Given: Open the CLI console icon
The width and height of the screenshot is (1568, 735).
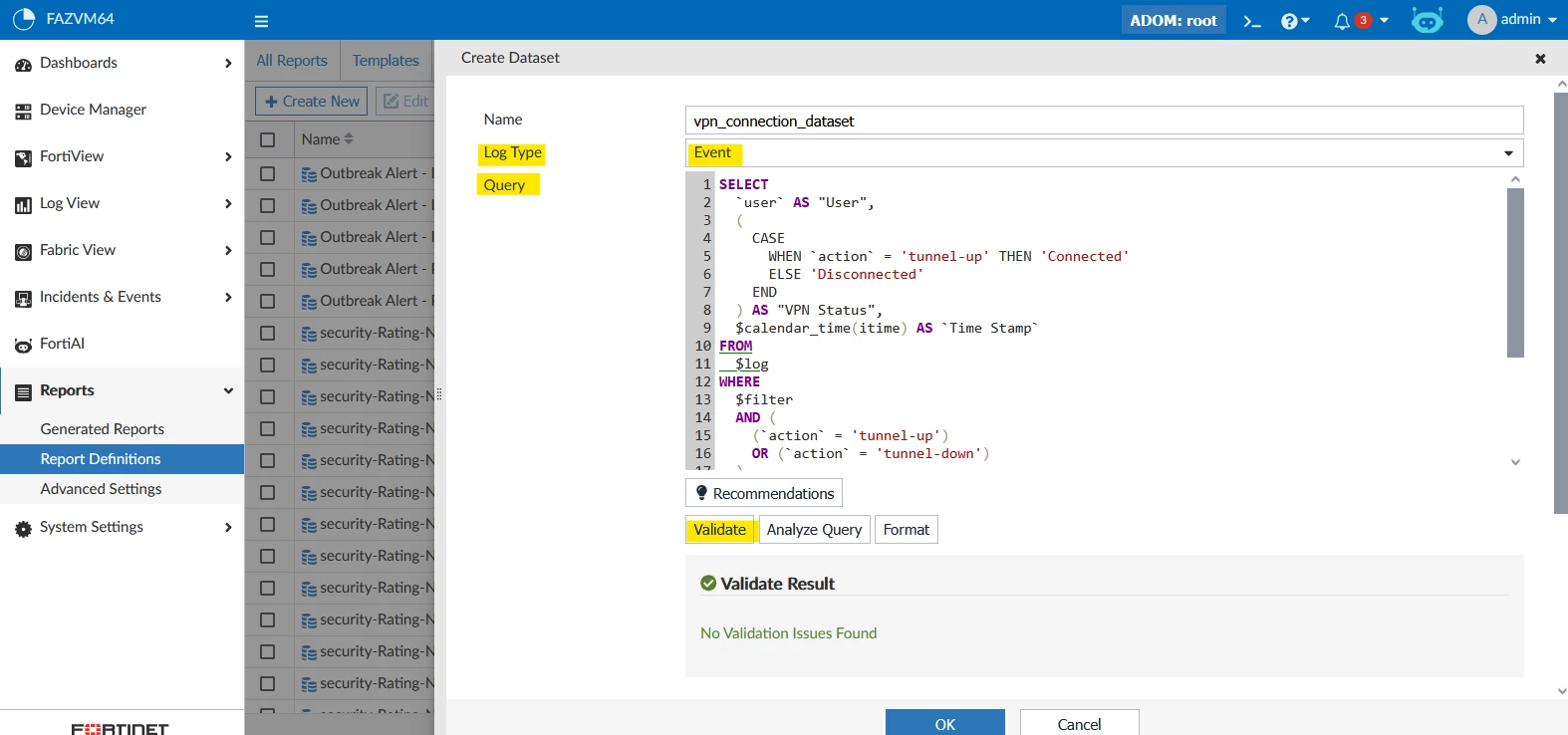Looking at the screenshot, I should [x=1252, y=21].
